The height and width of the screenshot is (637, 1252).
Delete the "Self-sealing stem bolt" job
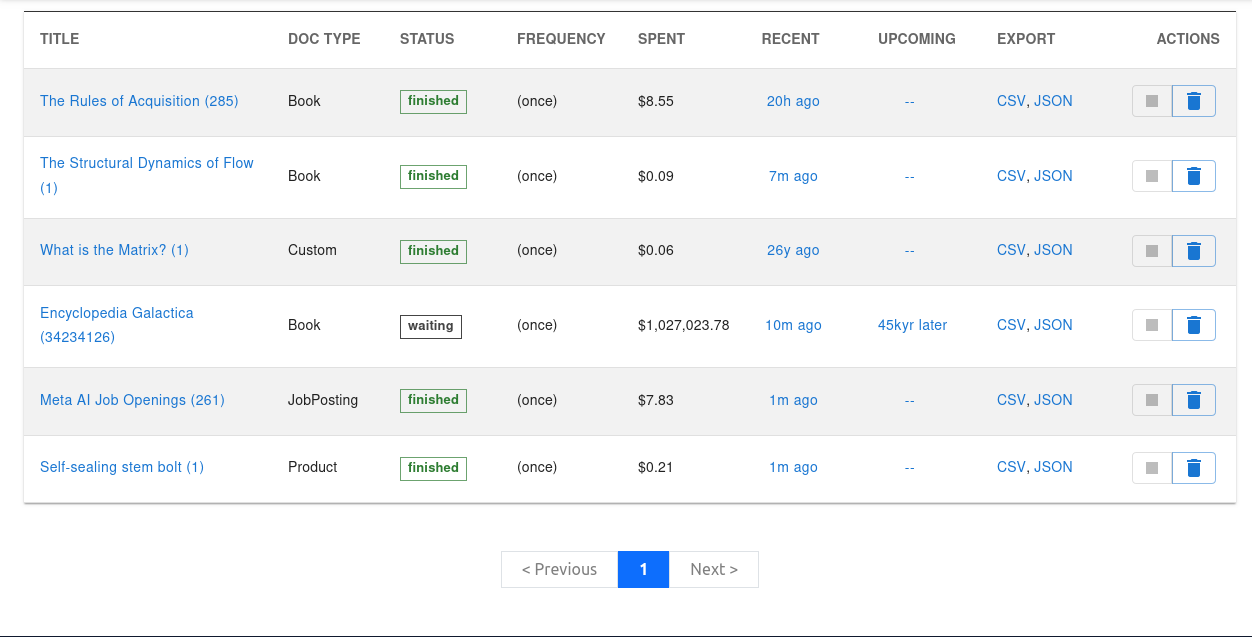[1193, 467]
